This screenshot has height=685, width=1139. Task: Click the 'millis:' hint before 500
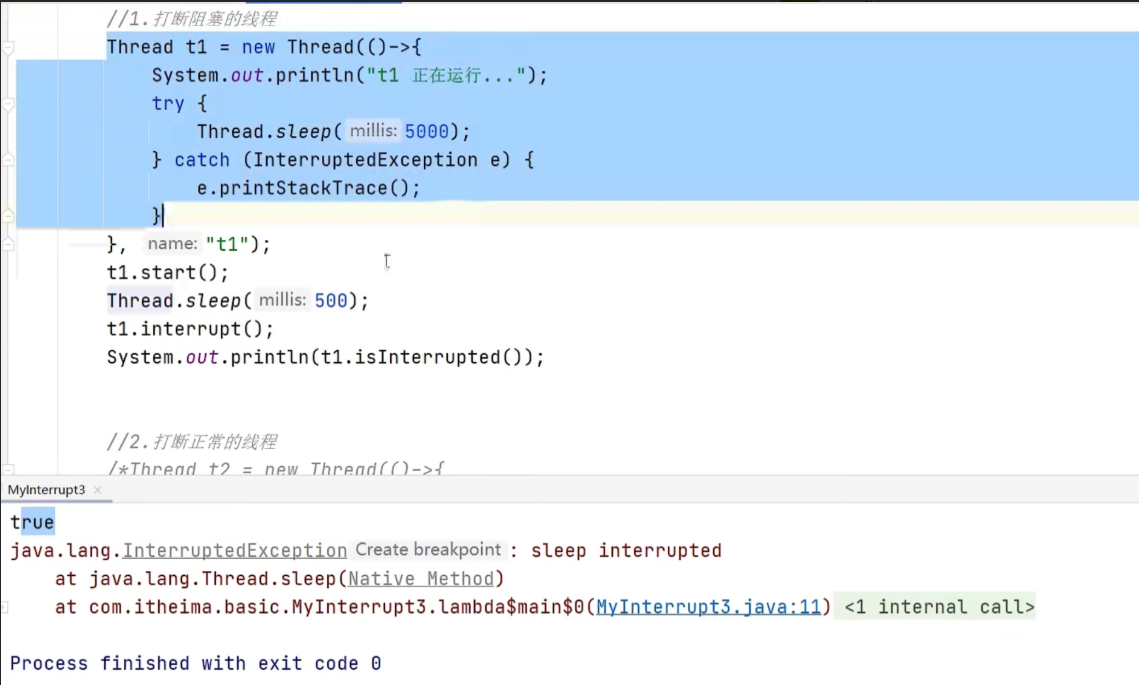[x=283, y=300]
